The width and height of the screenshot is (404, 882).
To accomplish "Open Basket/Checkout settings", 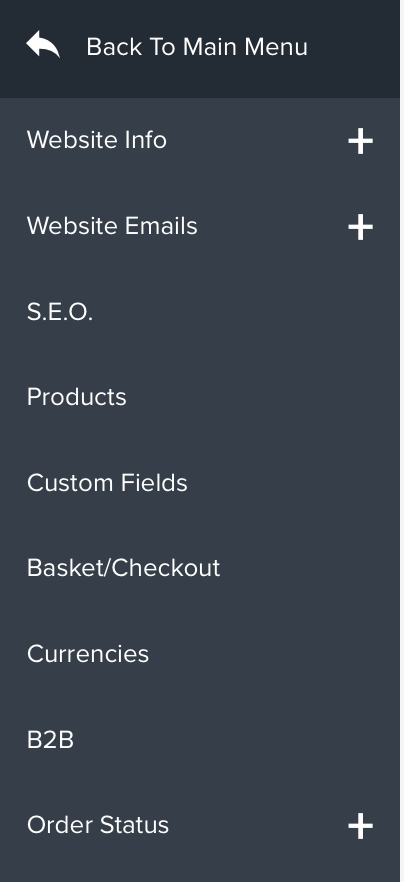I will pos(123,568).
